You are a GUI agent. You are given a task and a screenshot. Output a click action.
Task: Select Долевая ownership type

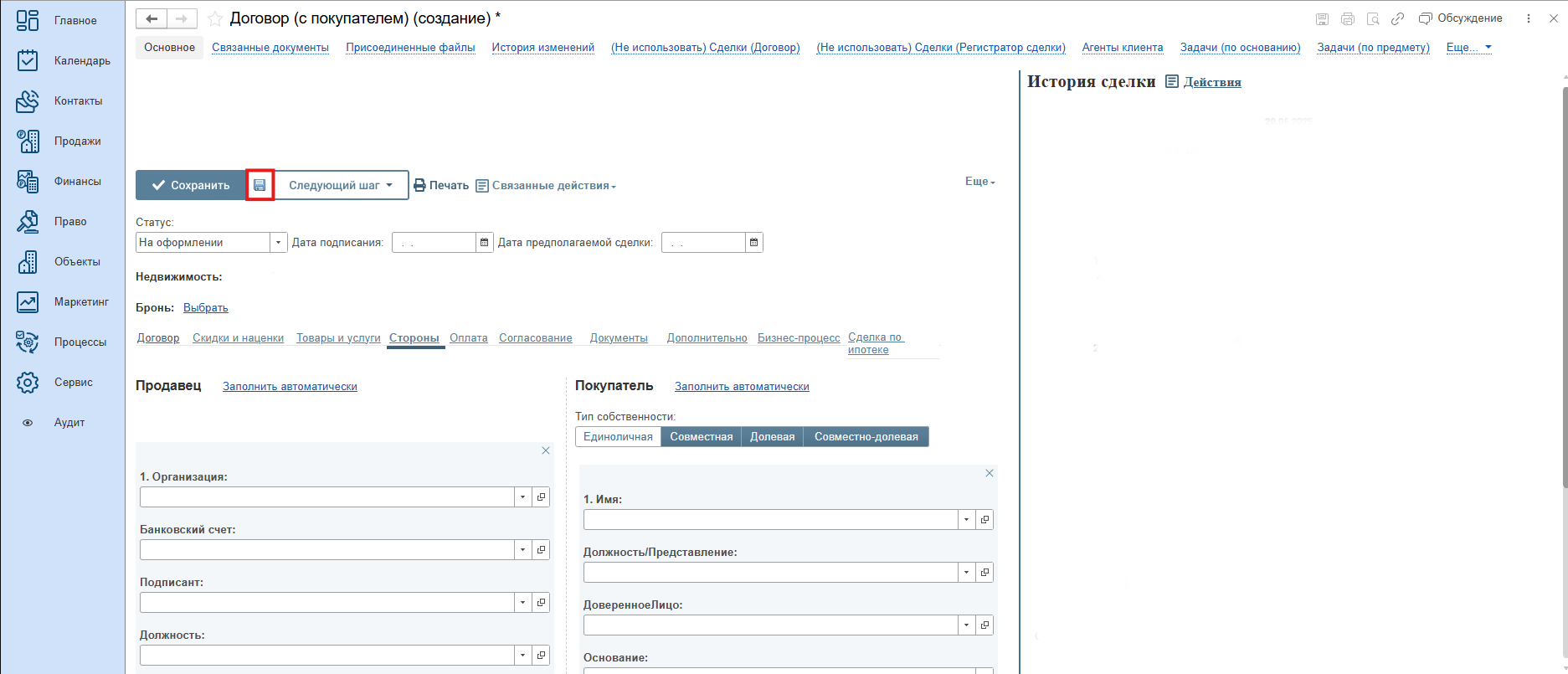pyautogui.click(x=772, y=437)
